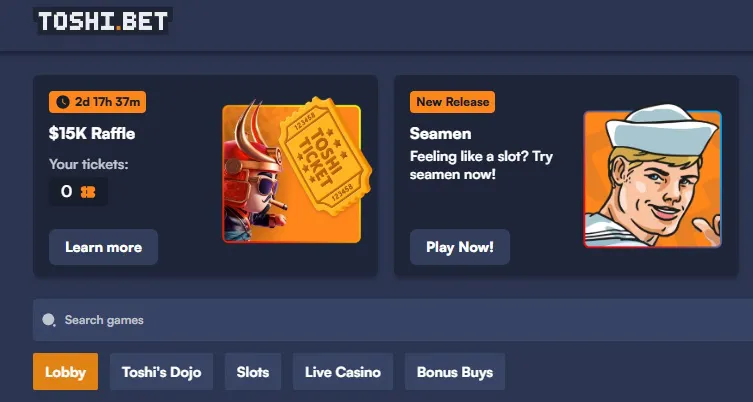
Task: Click the TOSHI.BET logo
Action: 103,21
